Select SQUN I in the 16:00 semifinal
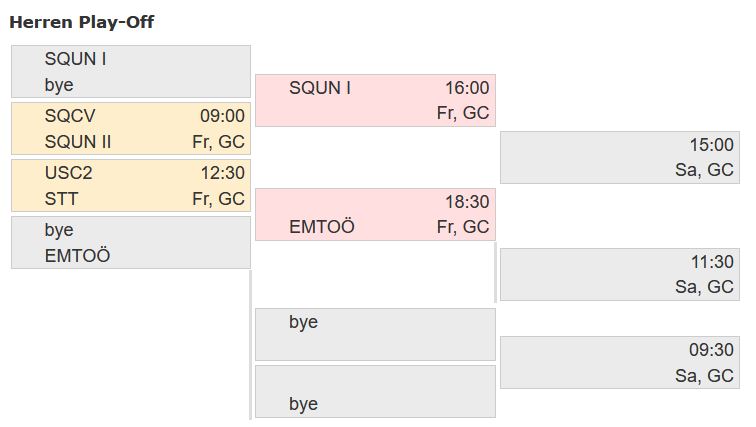The image size is (756, 427). tap(320, 88)
